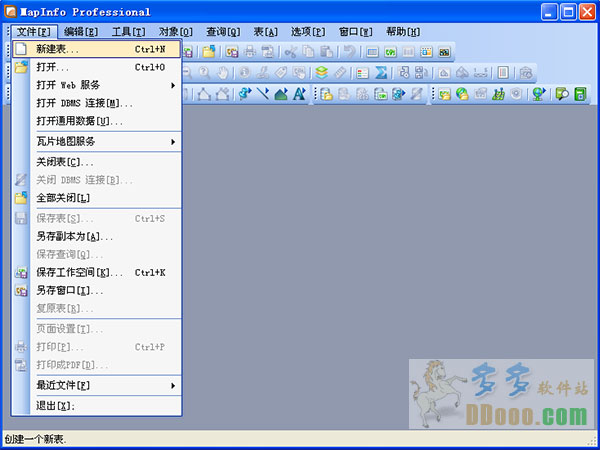
Task: Select the Grabber hand tool
Action: 222,73
